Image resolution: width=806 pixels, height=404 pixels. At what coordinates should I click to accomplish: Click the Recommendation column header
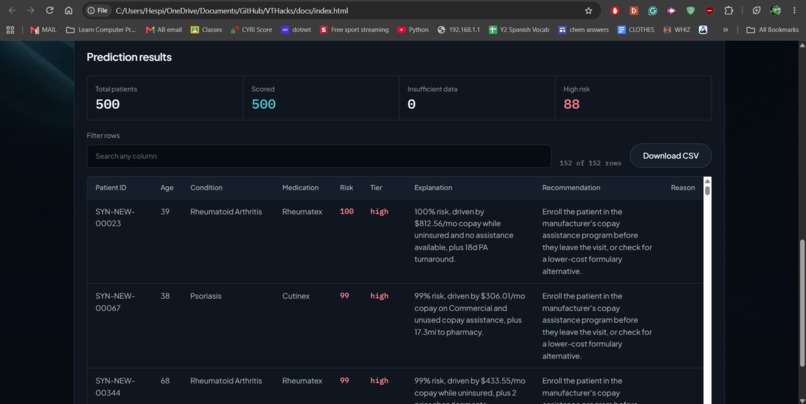571,188
